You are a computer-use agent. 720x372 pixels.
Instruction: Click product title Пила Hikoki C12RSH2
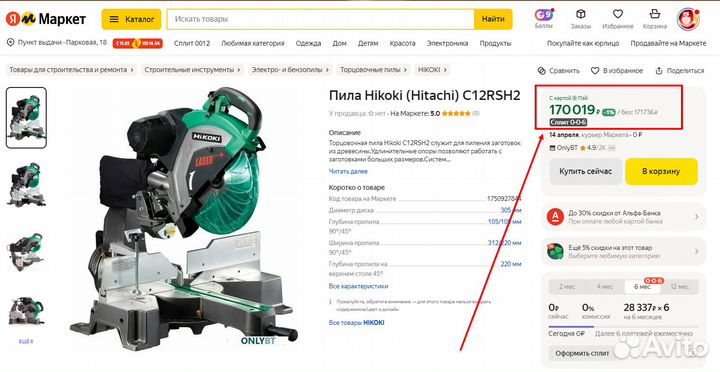425,96
